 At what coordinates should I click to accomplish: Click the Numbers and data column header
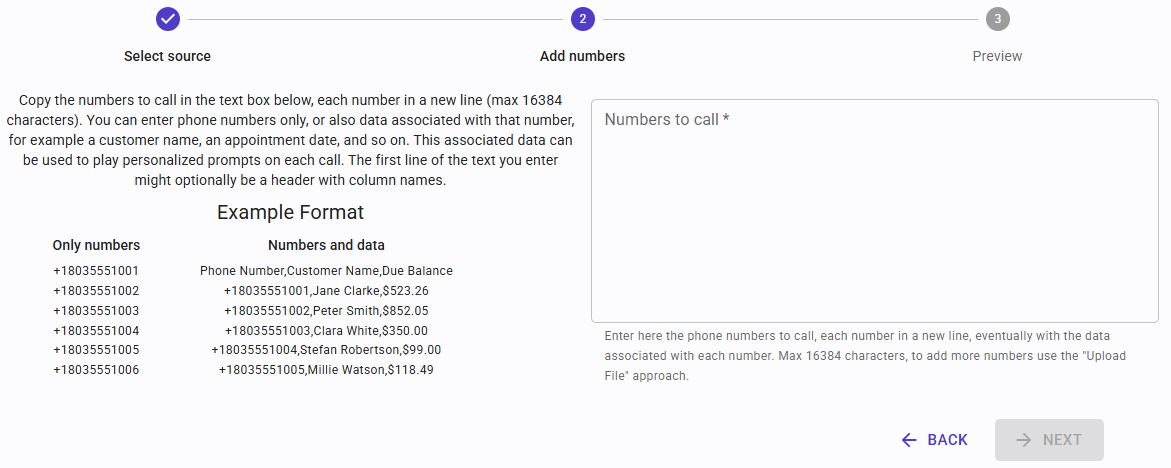pyautogui.click(x=326, y=245)
